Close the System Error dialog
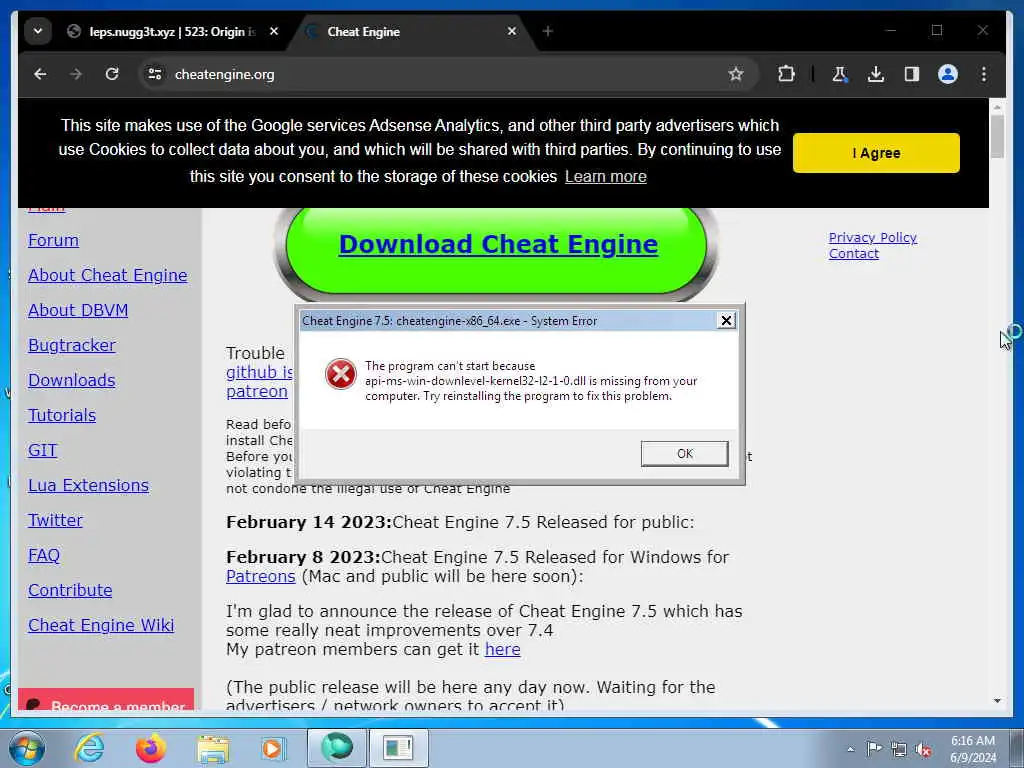Screen dimensions: 1024x768 click(726, 320)
